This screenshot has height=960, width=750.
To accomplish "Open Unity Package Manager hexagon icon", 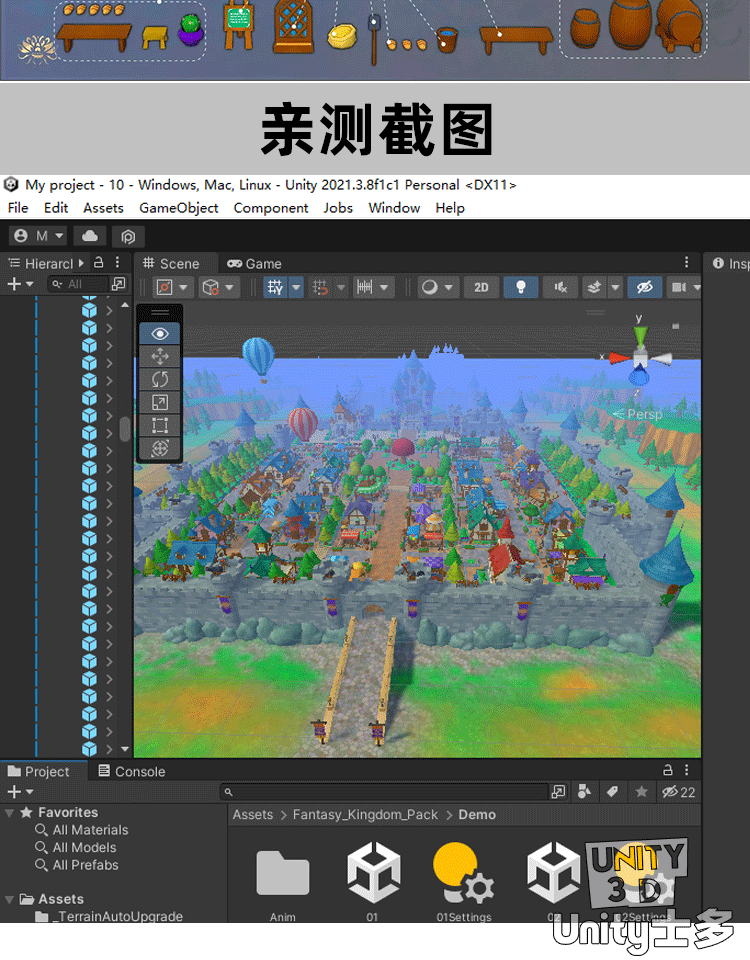I will (129, 236).
